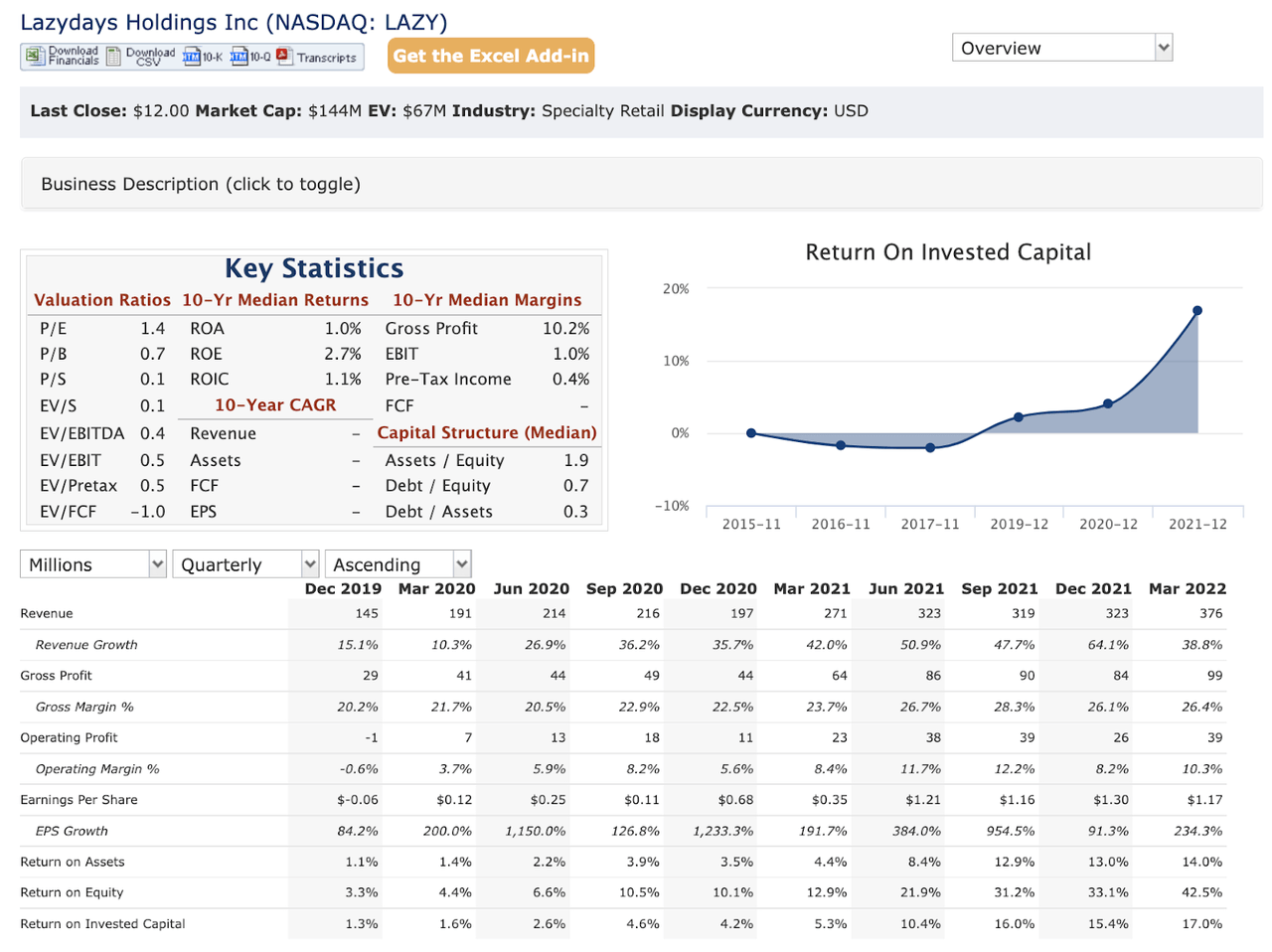This screenshot has width=1272, height=952.
Task: Click the Key Statistics heading
Action: pos(314,268)
